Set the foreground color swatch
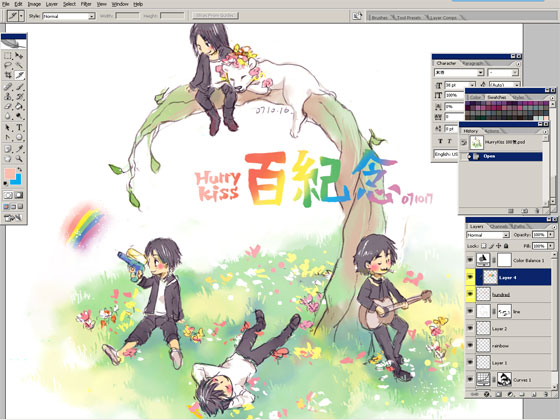Viewport: 560px width, 420px height. 10,174
